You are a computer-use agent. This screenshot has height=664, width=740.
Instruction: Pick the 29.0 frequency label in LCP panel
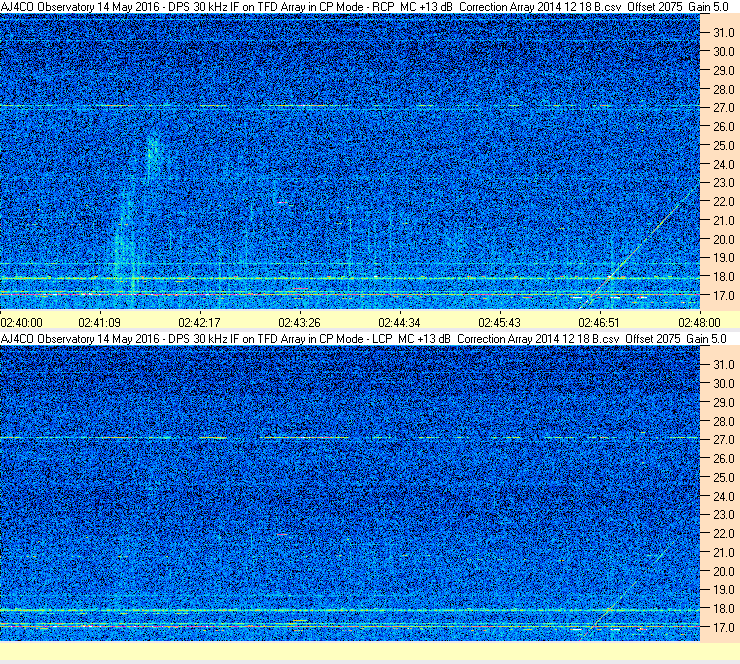pyautogui.click(x=723, y=403)
